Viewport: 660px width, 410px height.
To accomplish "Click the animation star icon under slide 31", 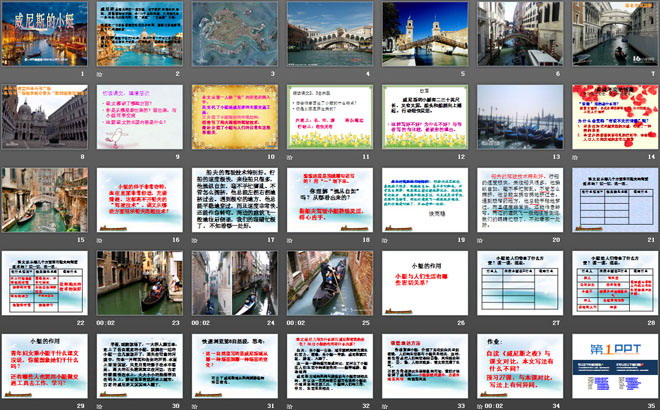I will pos(195,406).
